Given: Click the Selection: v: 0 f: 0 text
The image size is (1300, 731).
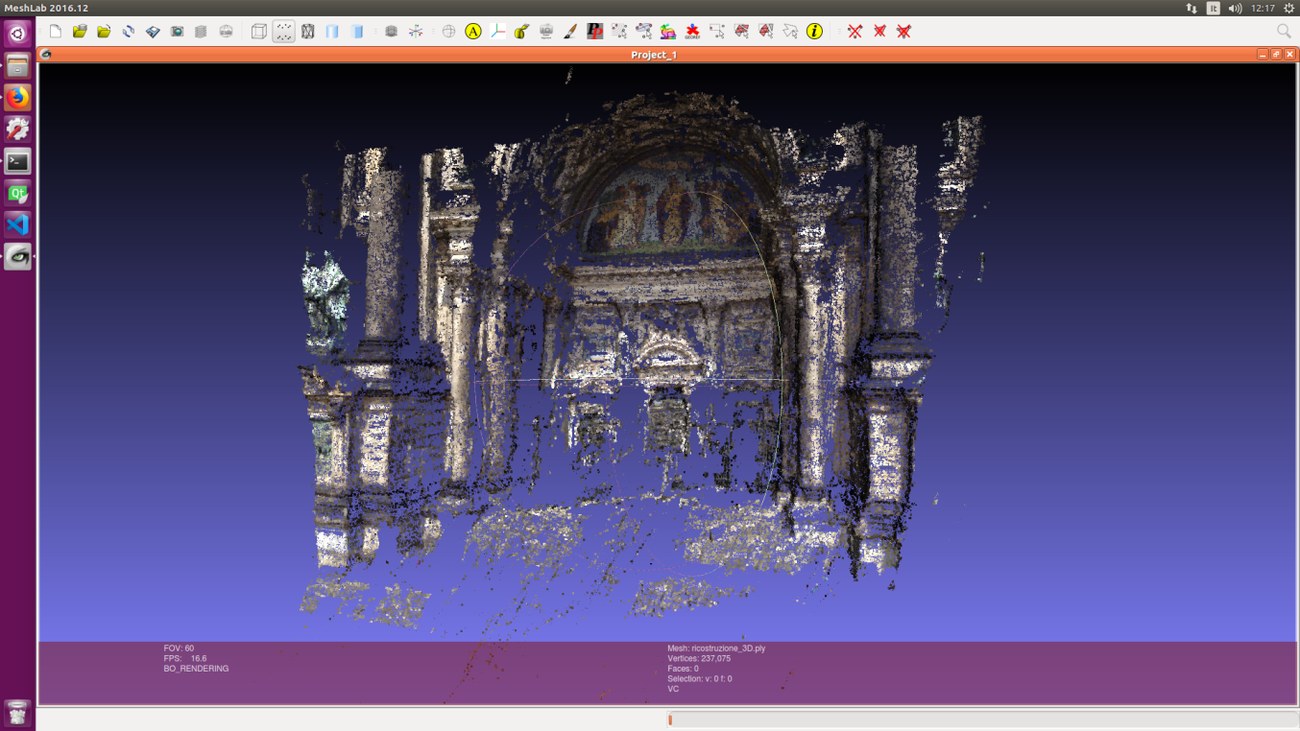Looking at the screenshot, I should pos(699,678).
